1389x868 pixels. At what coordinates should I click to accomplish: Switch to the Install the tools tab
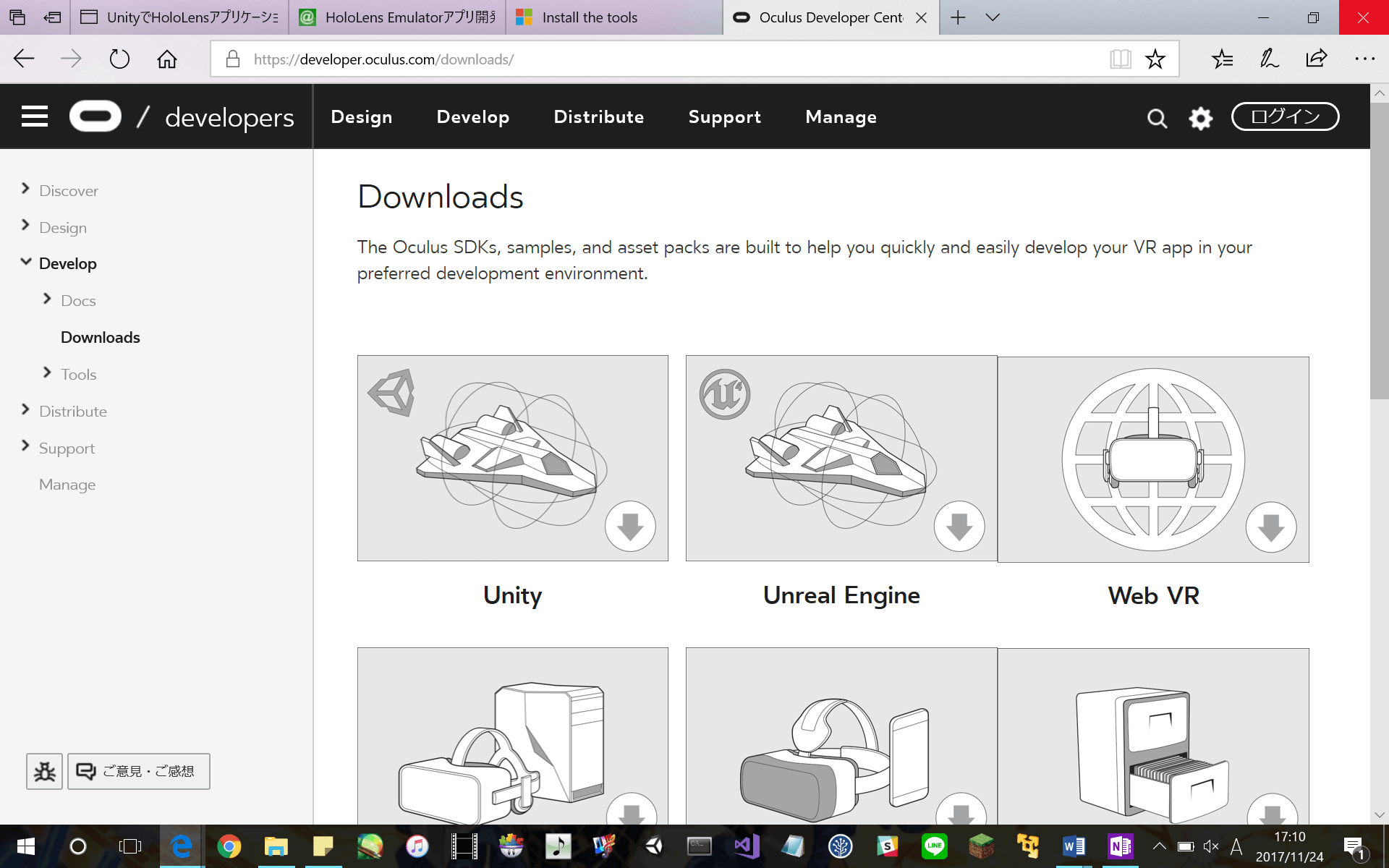click(613, 17)
